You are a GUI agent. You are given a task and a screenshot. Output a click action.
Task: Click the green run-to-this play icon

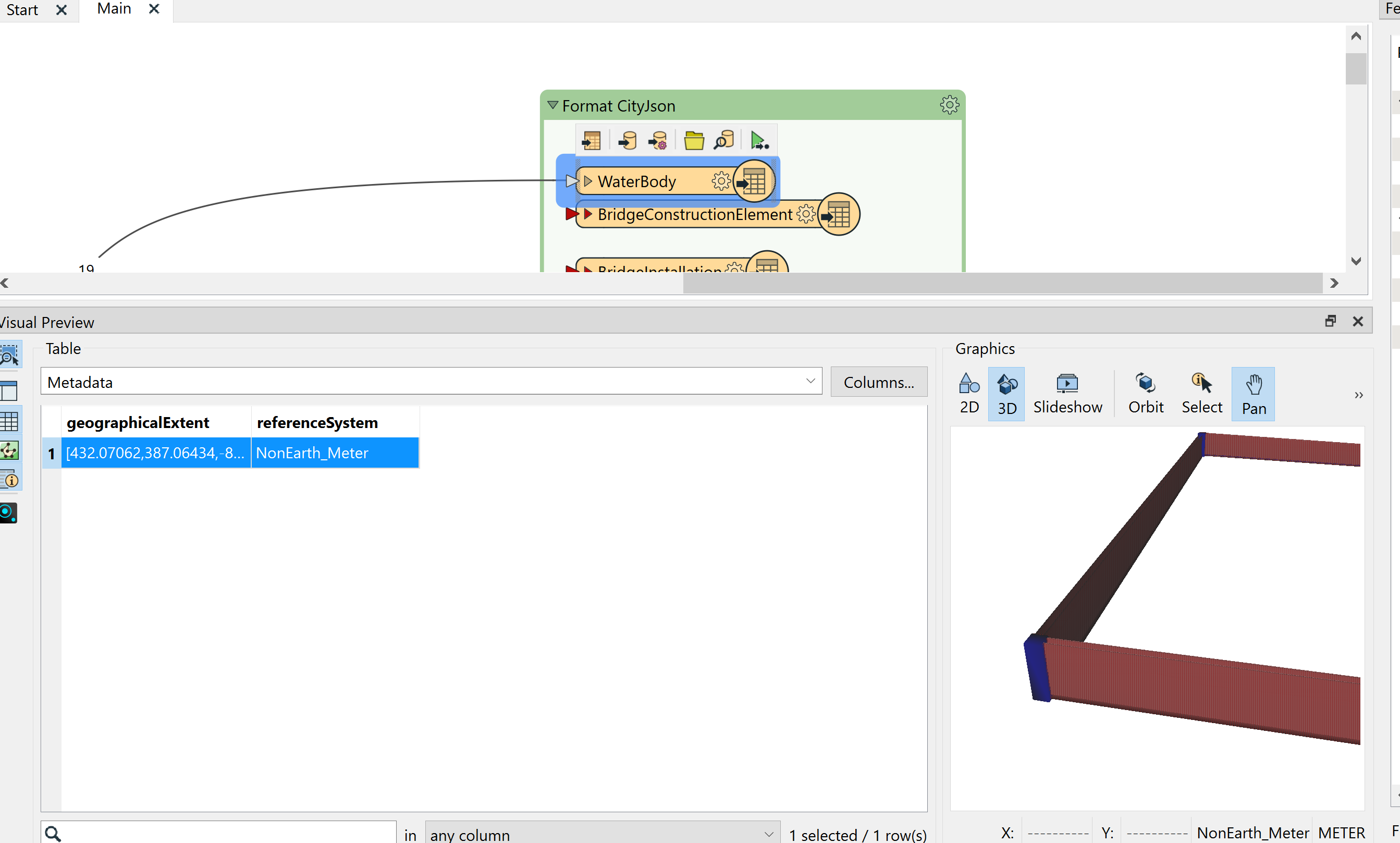759,140
